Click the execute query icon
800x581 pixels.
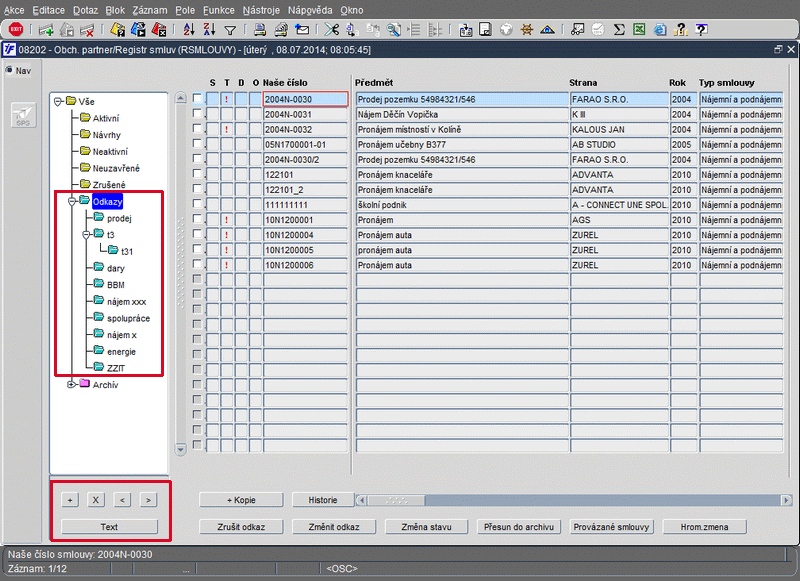(x=138, y=30)
